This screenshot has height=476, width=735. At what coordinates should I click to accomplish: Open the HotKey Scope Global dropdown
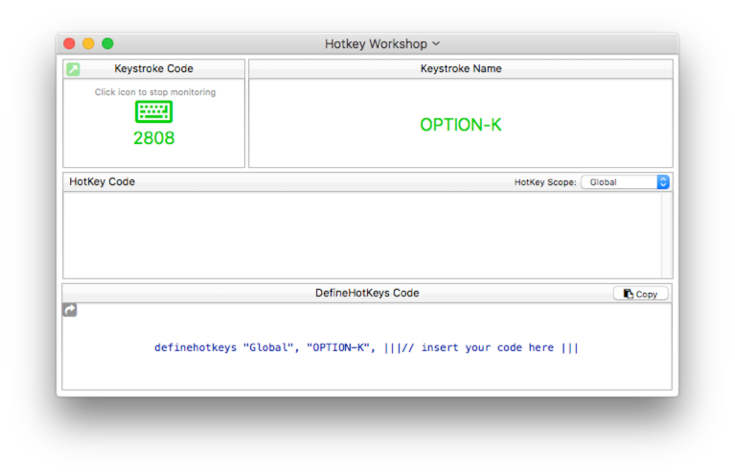pyautogui.click(x=625, y=182)
